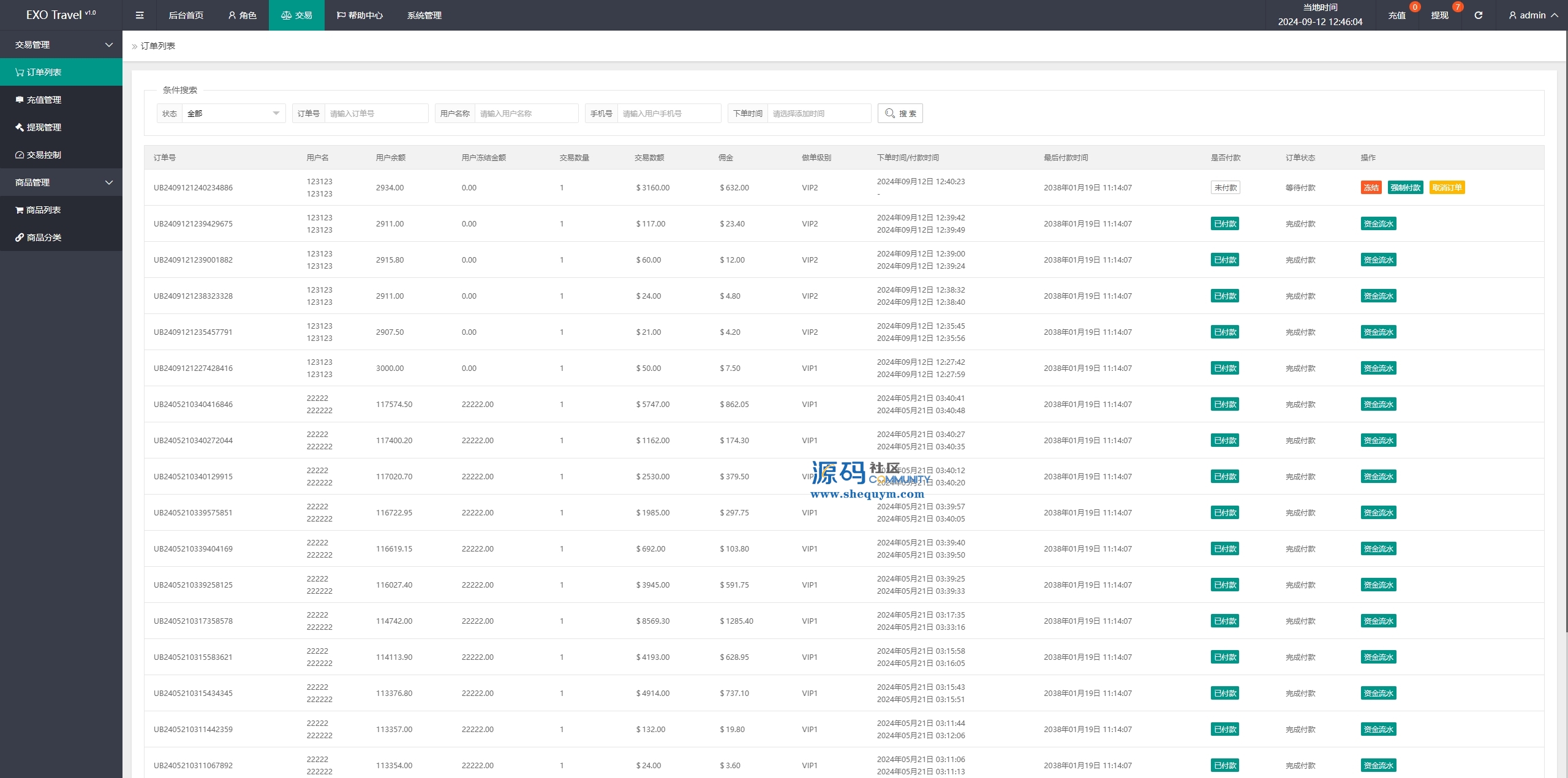Collapse the 交易管理 sidebar section
This screenshot has width=1568, height=778.
tap(61, 45)
